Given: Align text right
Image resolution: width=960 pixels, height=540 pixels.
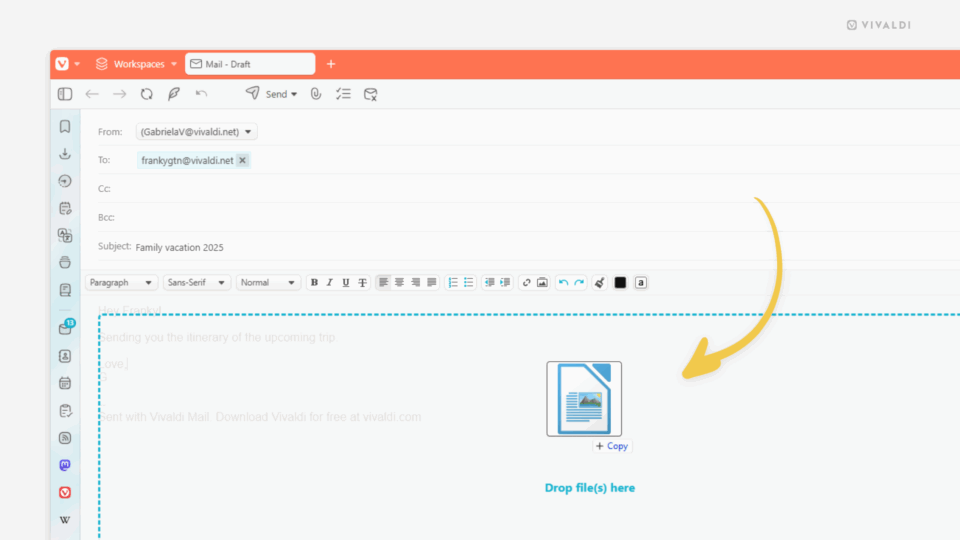Looking at the screenshot, I should coord(416,282).
